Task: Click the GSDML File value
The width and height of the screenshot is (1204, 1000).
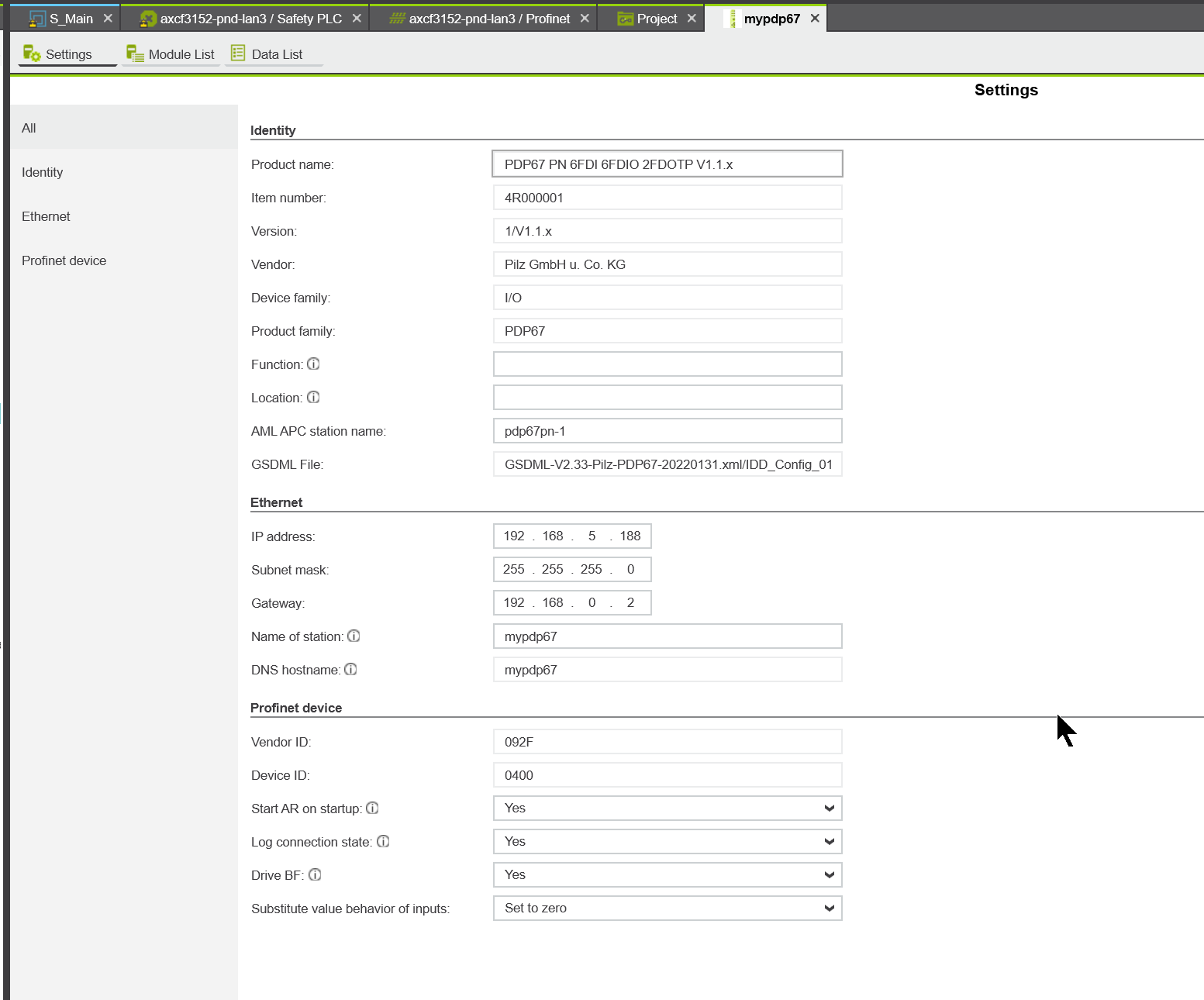Action: 668,464
